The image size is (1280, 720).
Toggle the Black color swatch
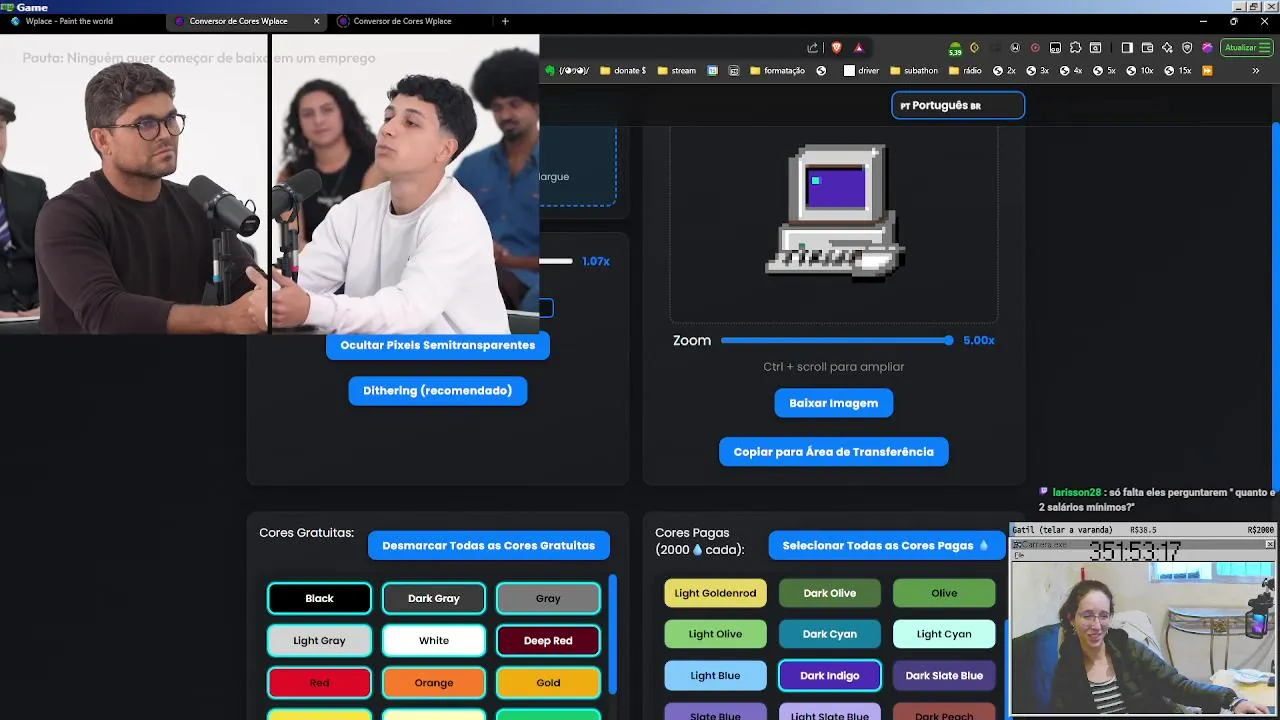pyautogui.click(x=319, y=598)
